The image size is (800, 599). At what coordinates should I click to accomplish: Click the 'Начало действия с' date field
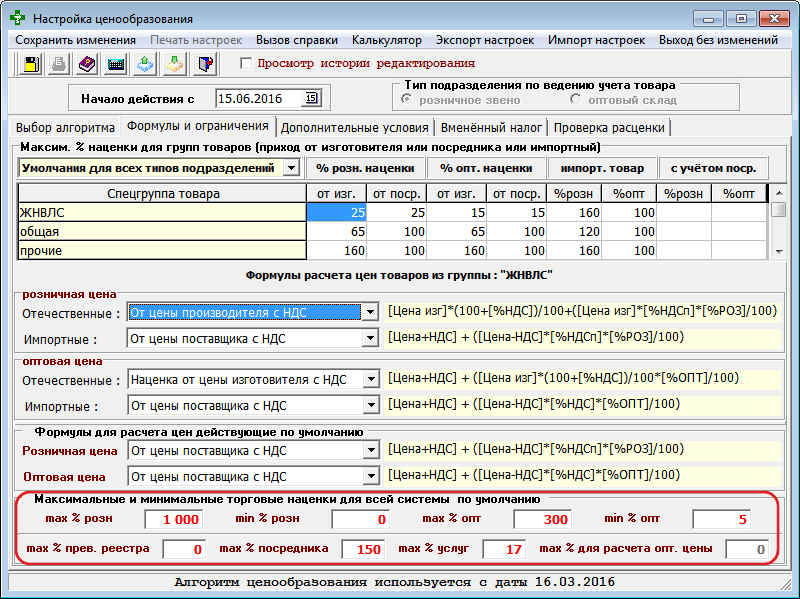[x=259, y=98]
